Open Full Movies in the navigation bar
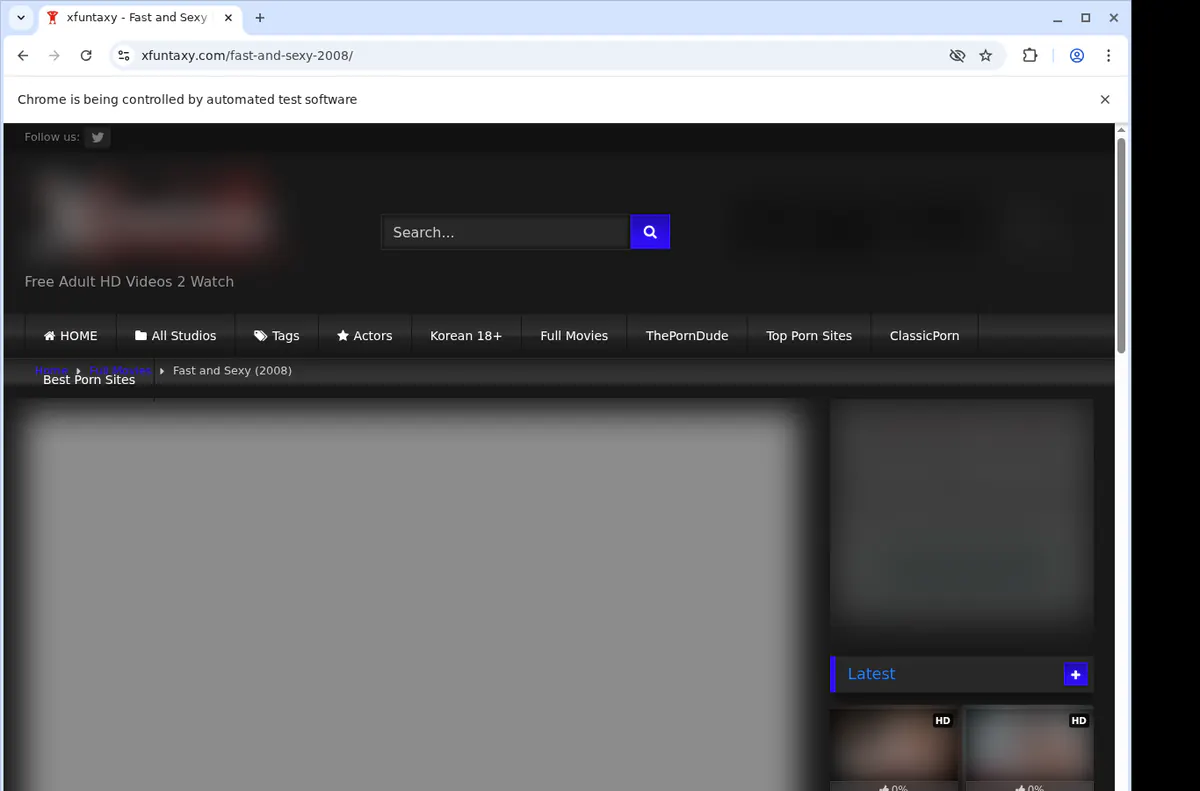This screenshot has width=1200, height=791. pyautogui.click(x=574, y=336)
